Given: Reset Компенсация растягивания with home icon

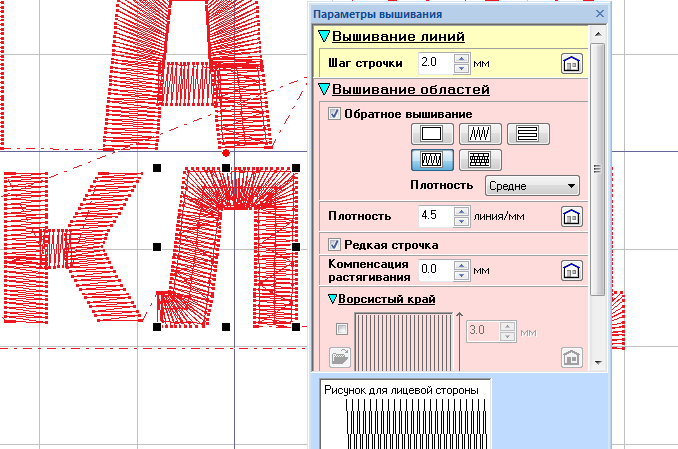Looking at the screenshot, I should 570,270.
